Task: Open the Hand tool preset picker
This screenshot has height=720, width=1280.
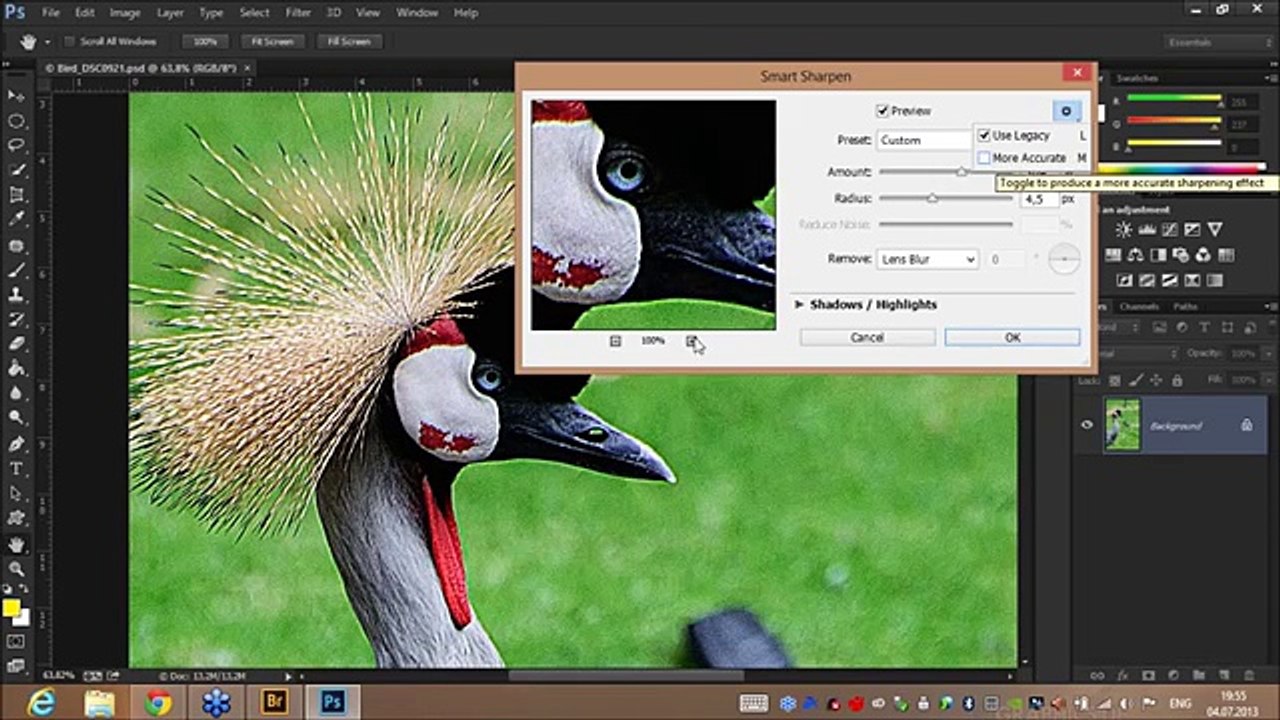Action: (47, 42)
